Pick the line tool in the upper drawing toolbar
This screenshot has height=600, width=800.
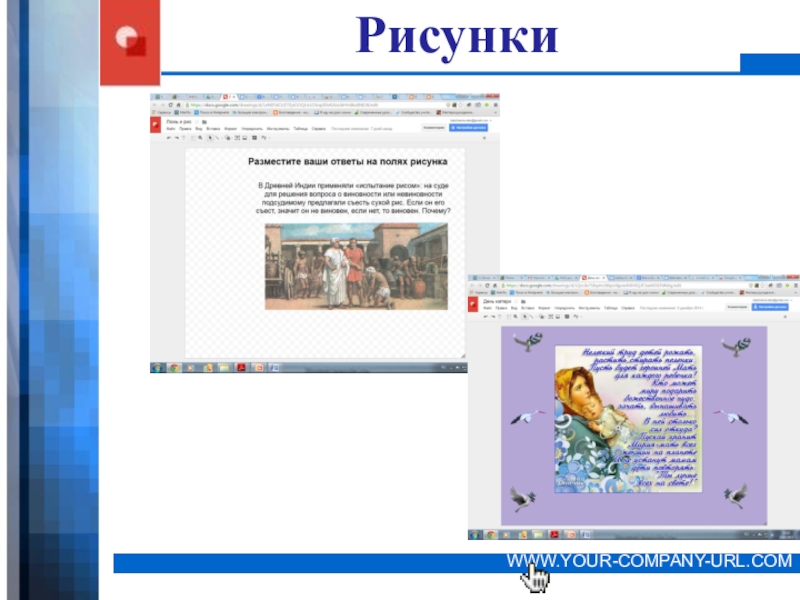pos(217,138)
